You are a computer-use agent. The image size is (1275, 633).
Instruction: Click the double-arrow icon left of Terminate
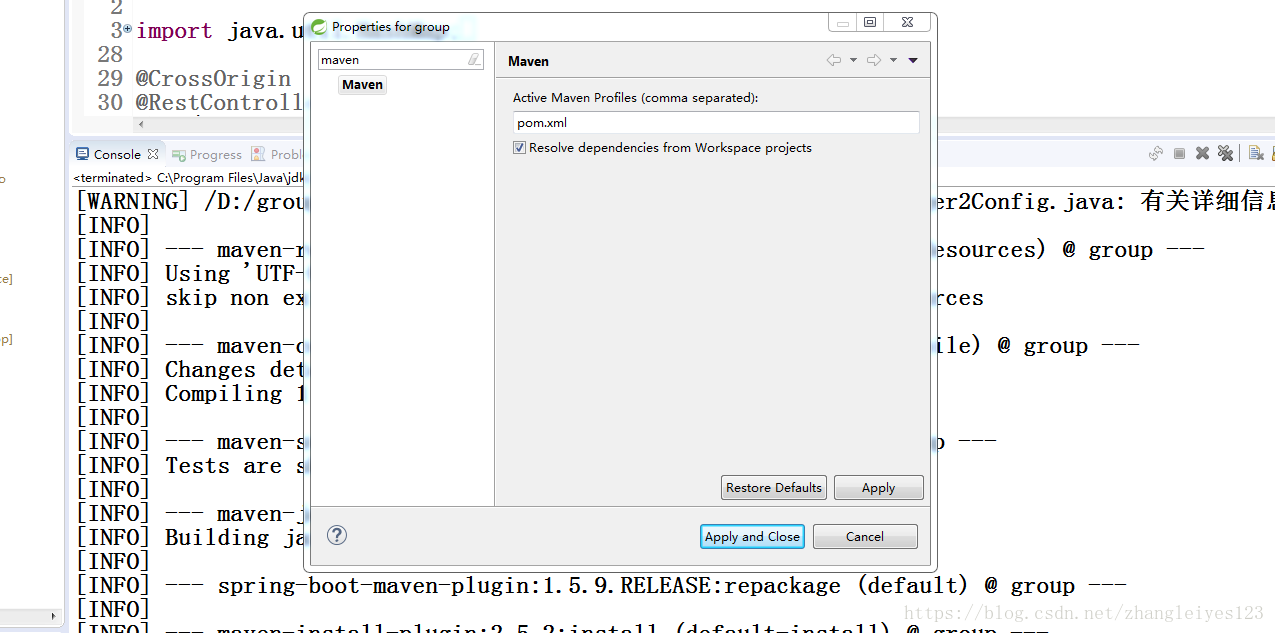[x=1156, y=153]
